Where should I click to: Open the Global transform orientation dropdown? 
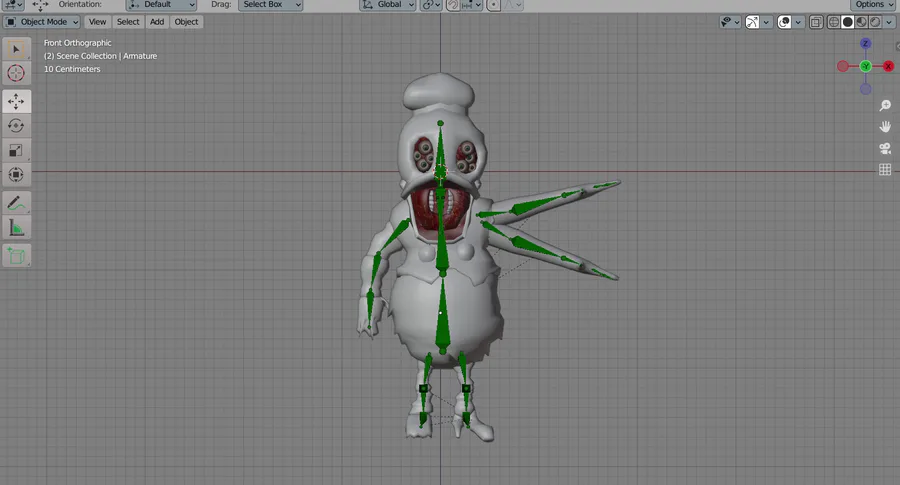[x=387, y=5]
